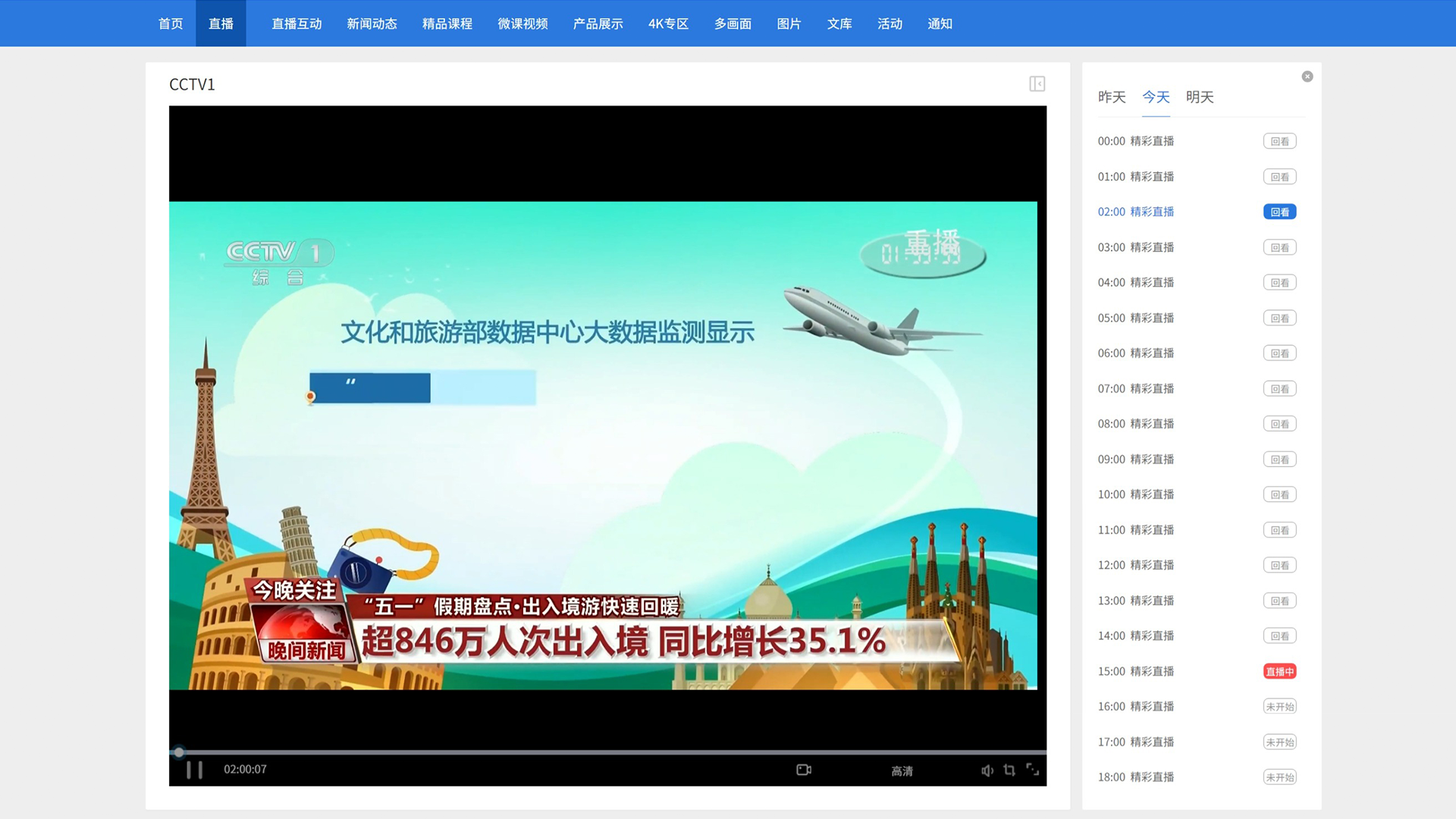Click 未开始 badge for 17:00 program

click(x=1280, y=742)
